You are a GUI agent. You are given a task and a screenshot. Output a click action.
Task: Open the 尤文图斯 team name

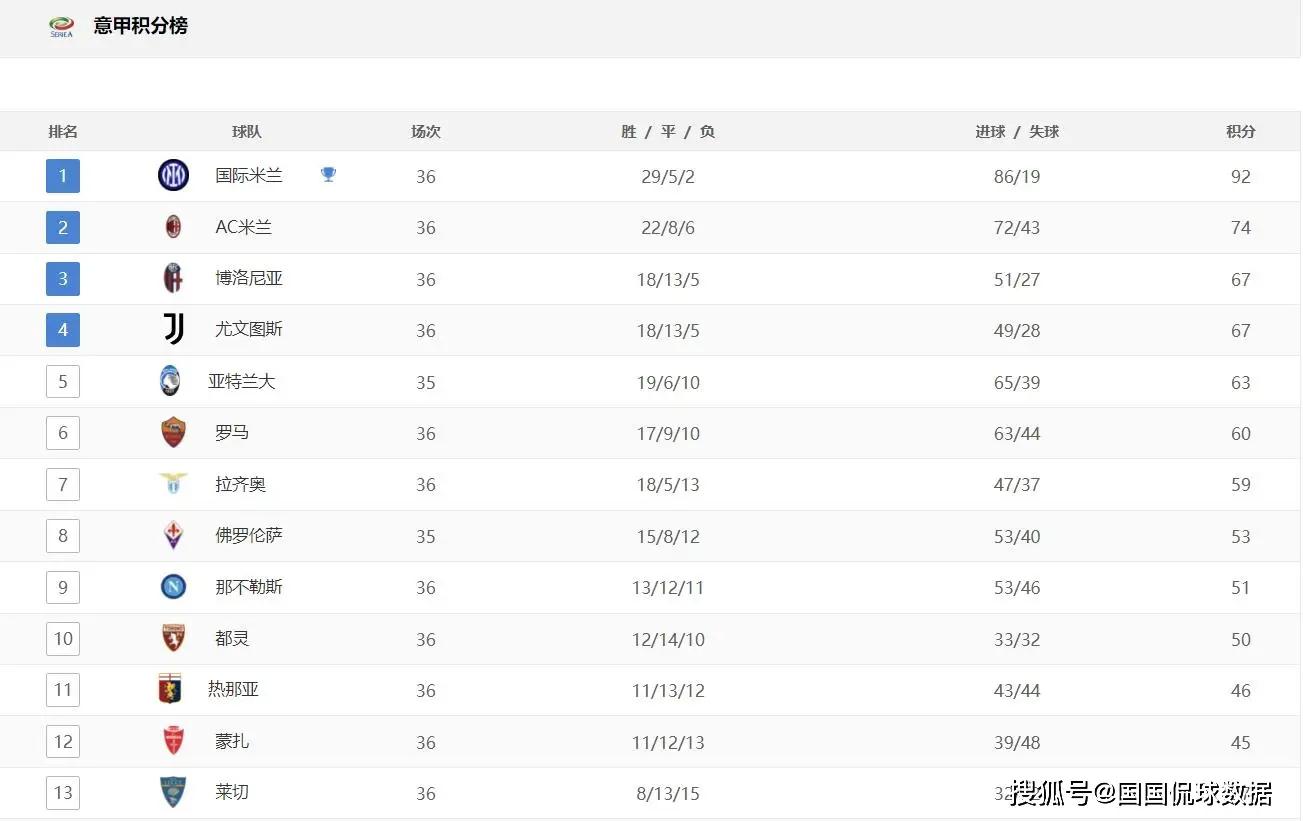coord(249,329)
